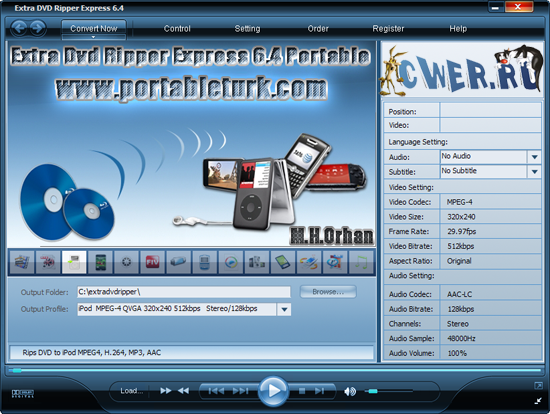Select the 3GP film profile icon
Image resolution: width=550 pixels, height=414 pixels.
[x=48, y=262]
